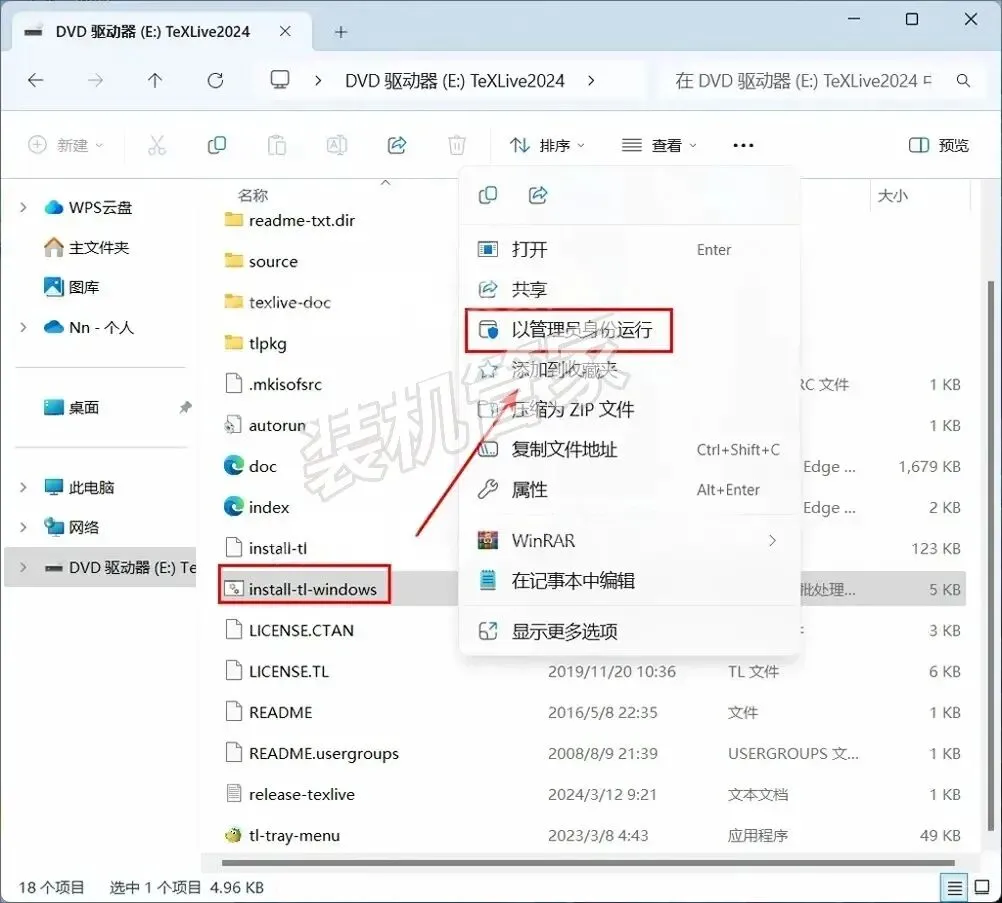The image size is (1002, 903).
Task: Expand 网络 tree node
Action: pos(23,527)
